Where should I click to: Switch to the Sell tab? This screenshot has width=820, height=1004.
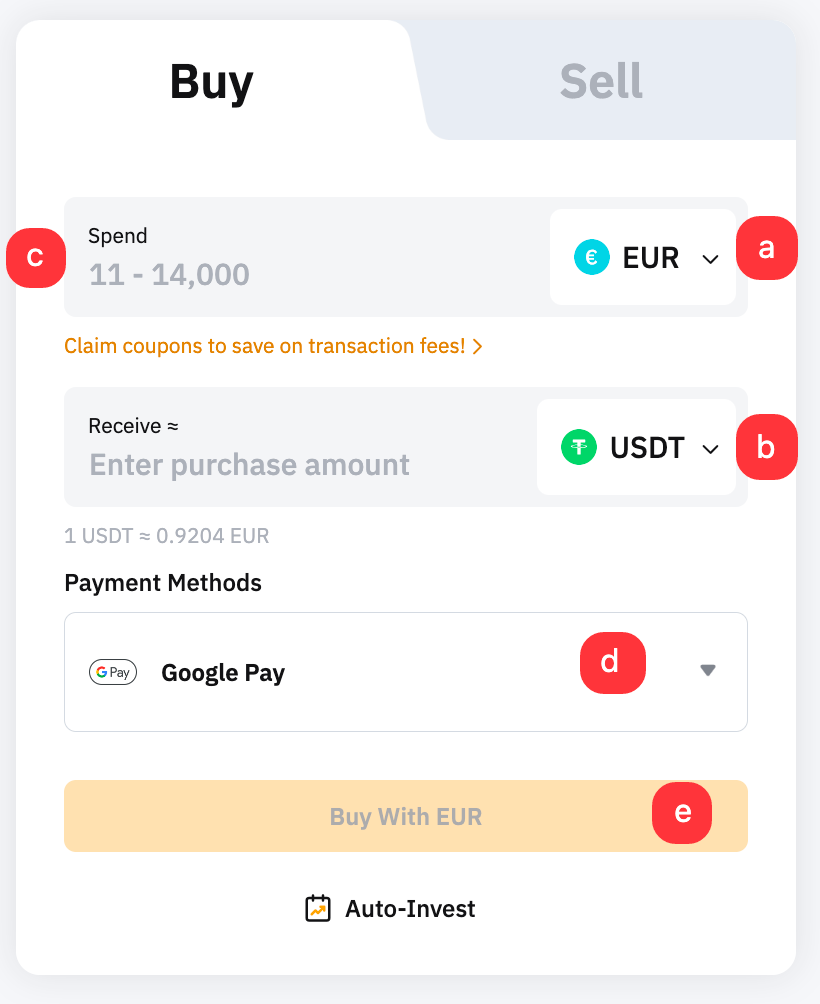click(601, 81)
